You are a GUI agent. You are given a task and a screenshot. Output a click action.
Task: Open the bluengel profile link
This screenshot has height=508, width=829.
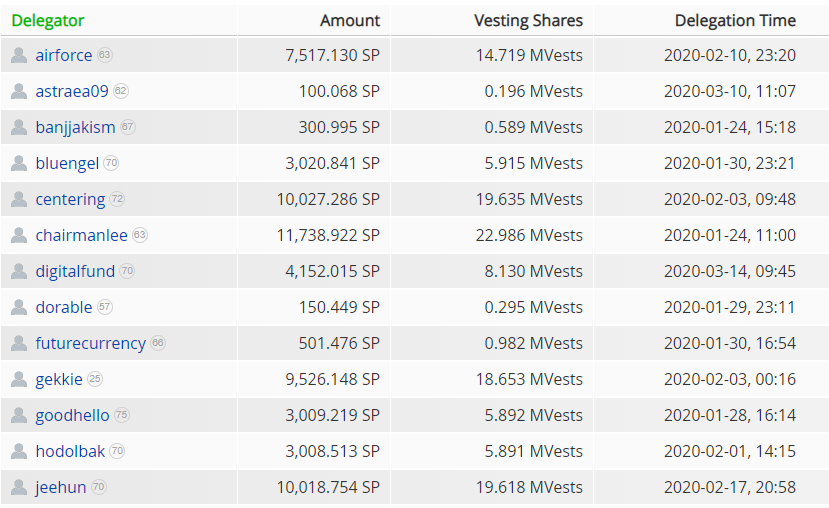click(67, 164)
